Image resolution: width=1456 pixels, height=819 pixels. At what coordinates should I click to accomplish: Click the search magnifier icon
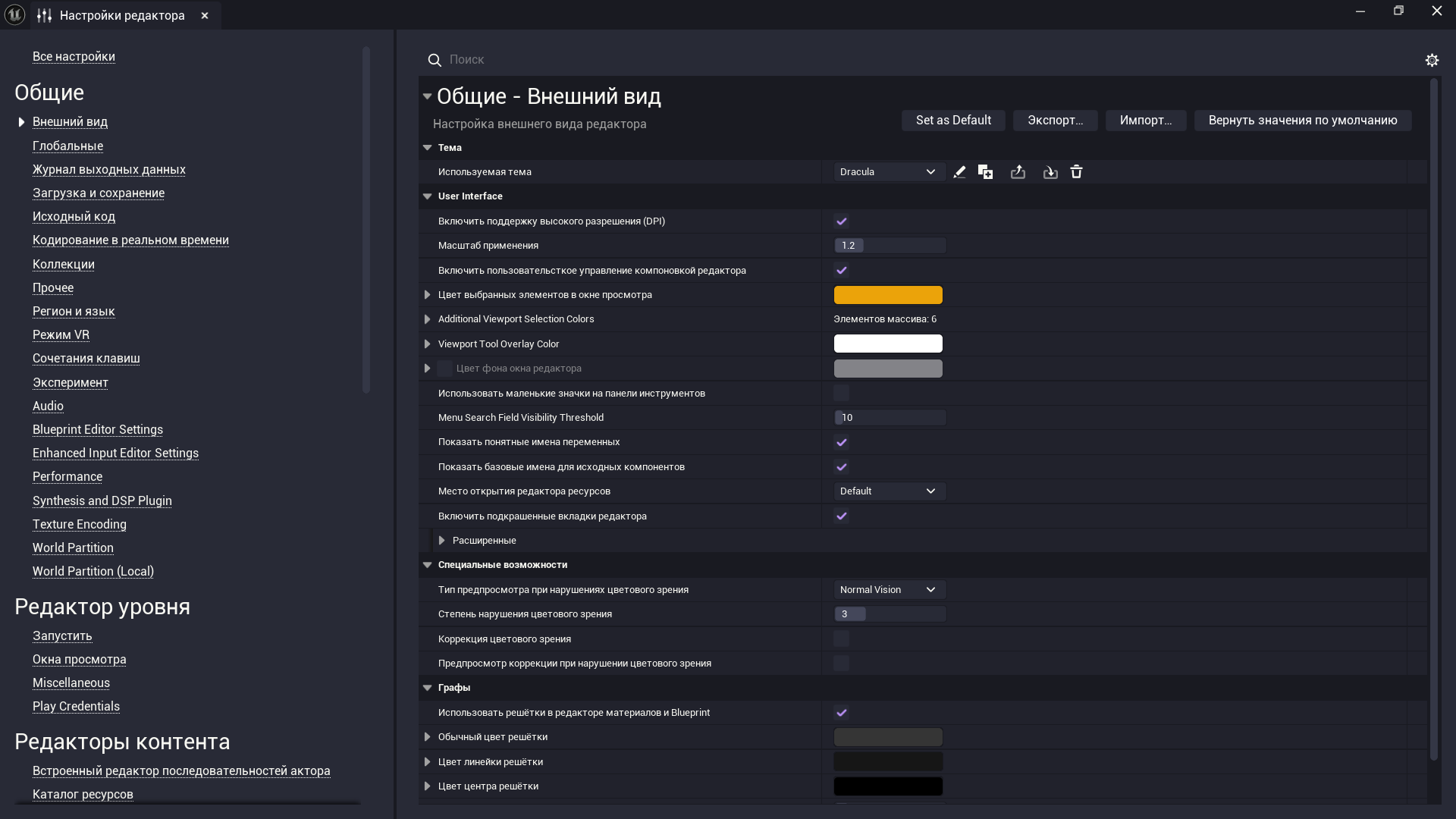(435, 60)
